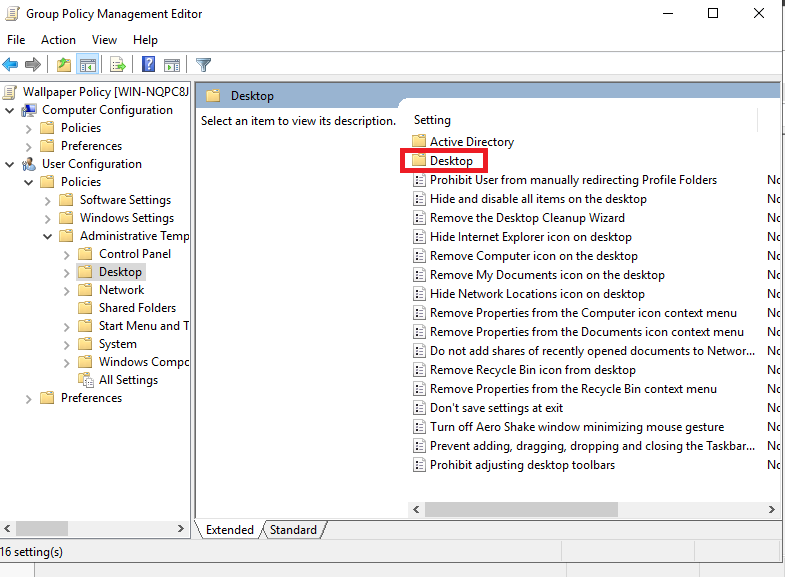Select Remove the Desktop Cleanup Wizard setting
This screenshot has height=577, width=785.
click(x=527, y=218)
